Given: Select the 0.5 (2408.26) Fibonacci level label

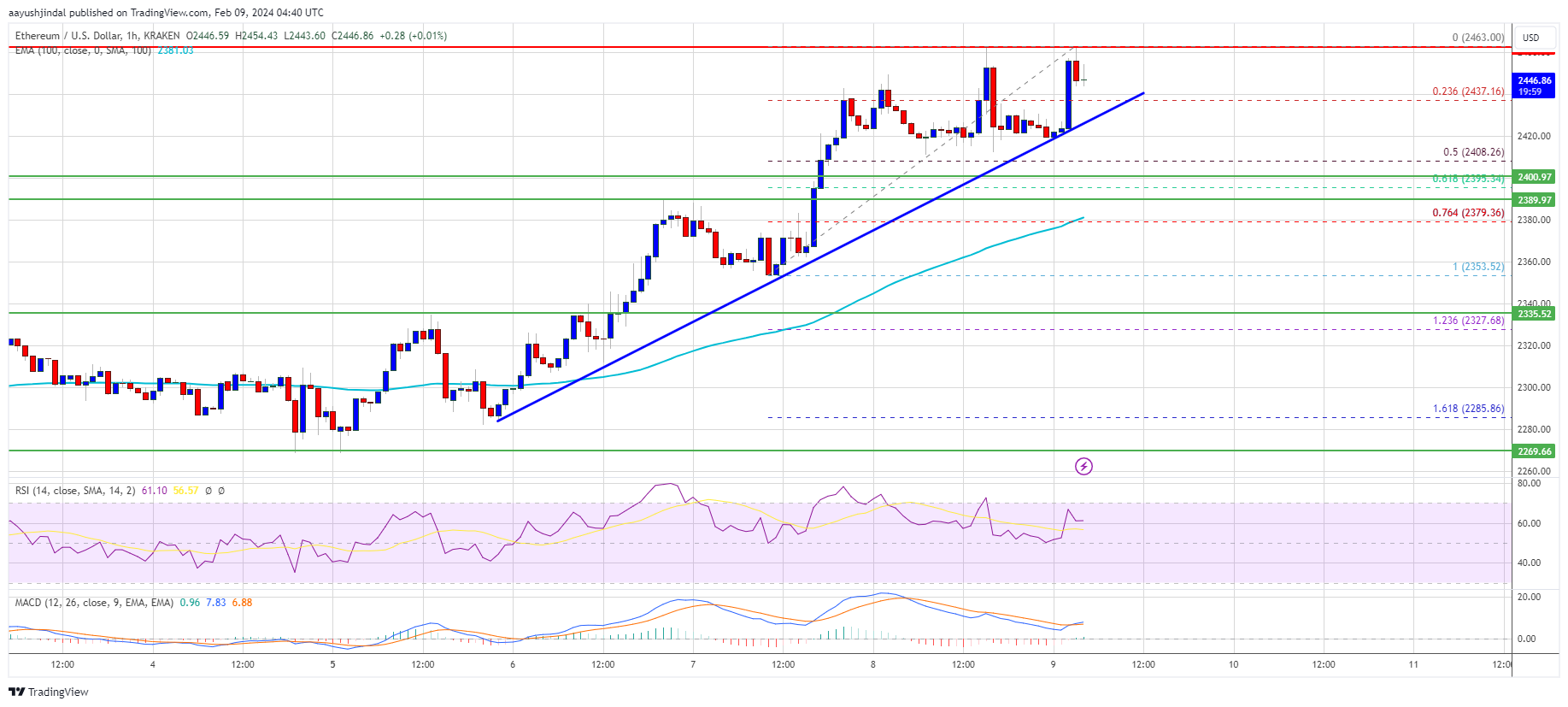Looking at the screenshot, I should pyautogui.click(x=1473, y=152).
